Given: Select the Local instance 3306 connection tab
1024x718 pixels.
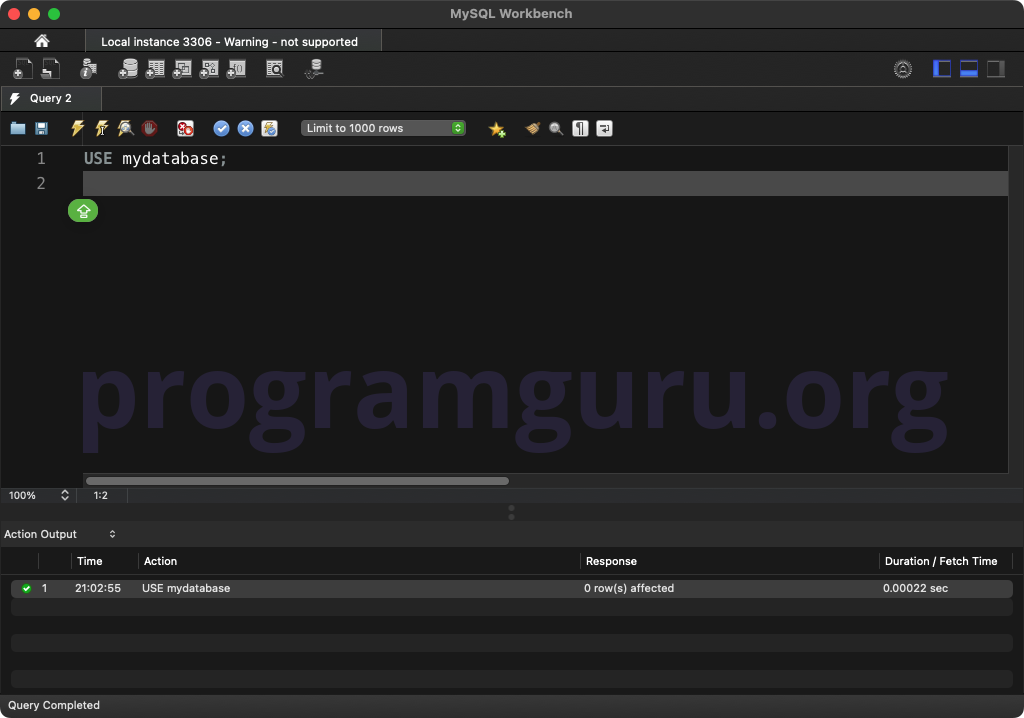Looking at the screenshot, I should [x=233, y=41].
